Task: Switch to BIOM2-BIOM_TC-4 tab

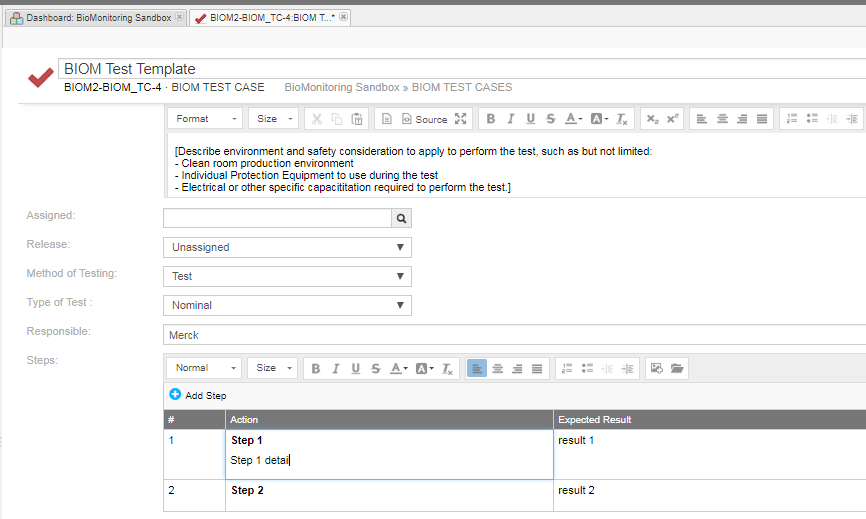Action: [271, 18]
